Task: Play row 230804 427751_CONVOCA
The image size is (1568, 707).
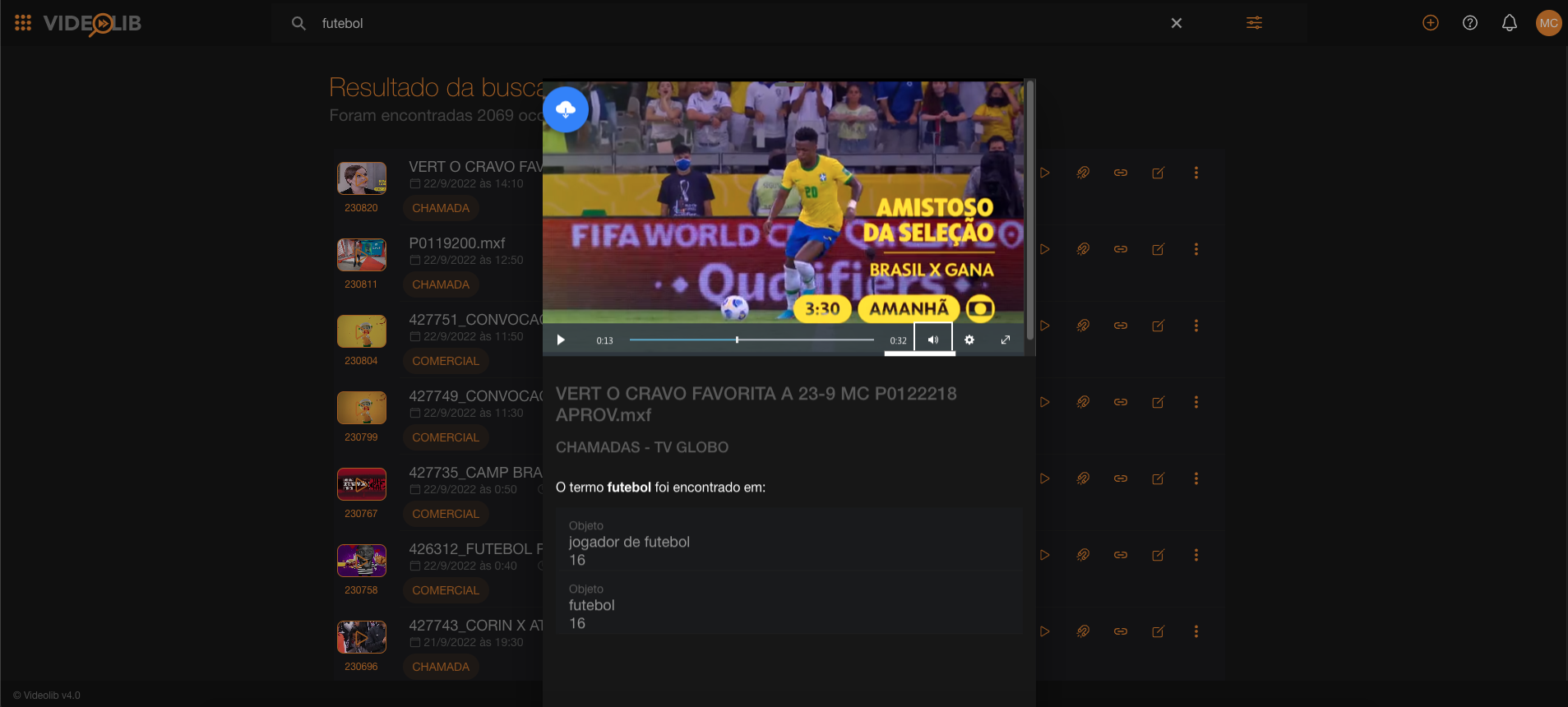Action: pyautogui.click(x=1045, y=326)
